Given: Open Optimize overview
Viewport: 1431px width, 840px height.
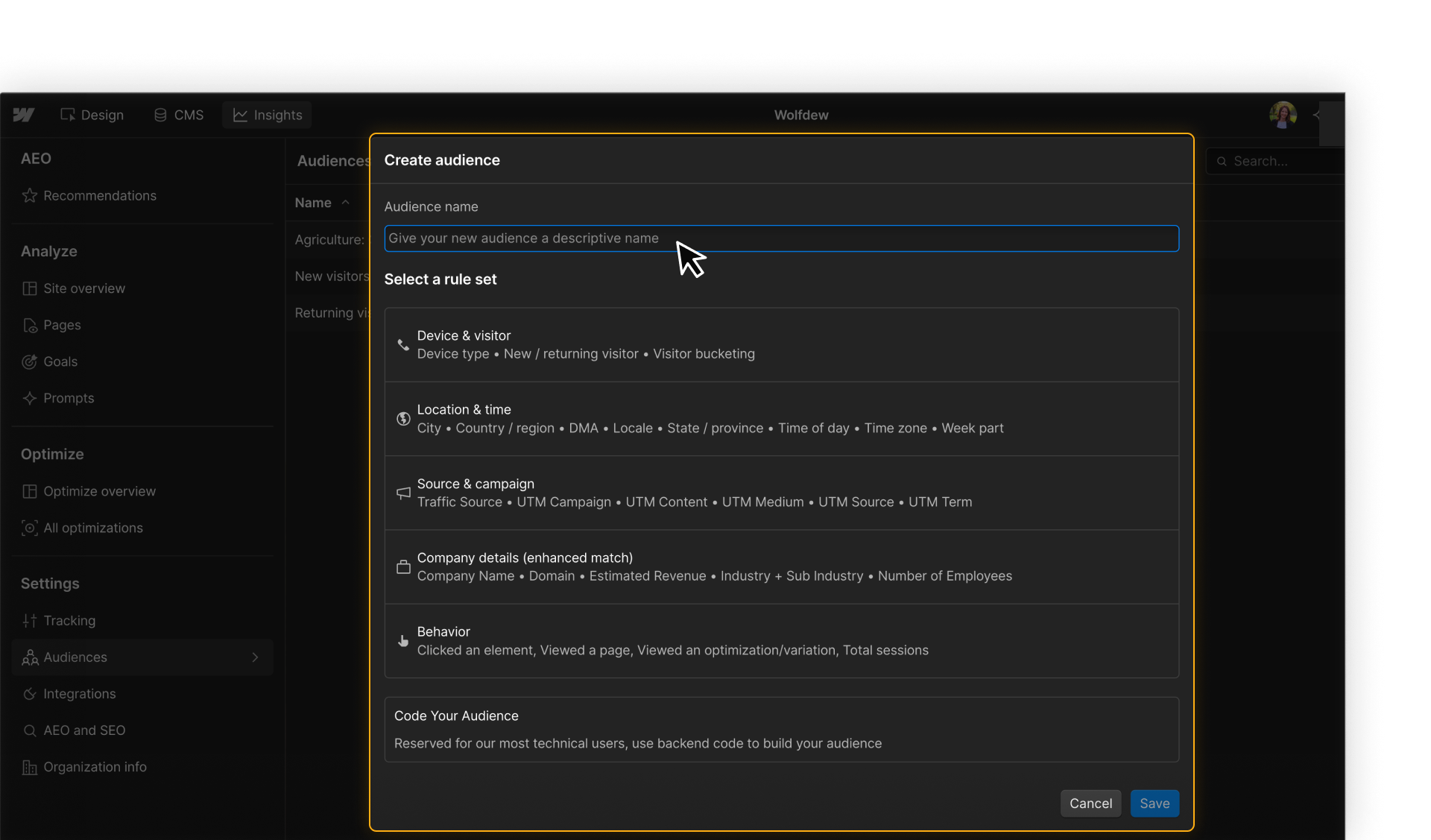Looking at the screenshot, I should coord(142,491).
